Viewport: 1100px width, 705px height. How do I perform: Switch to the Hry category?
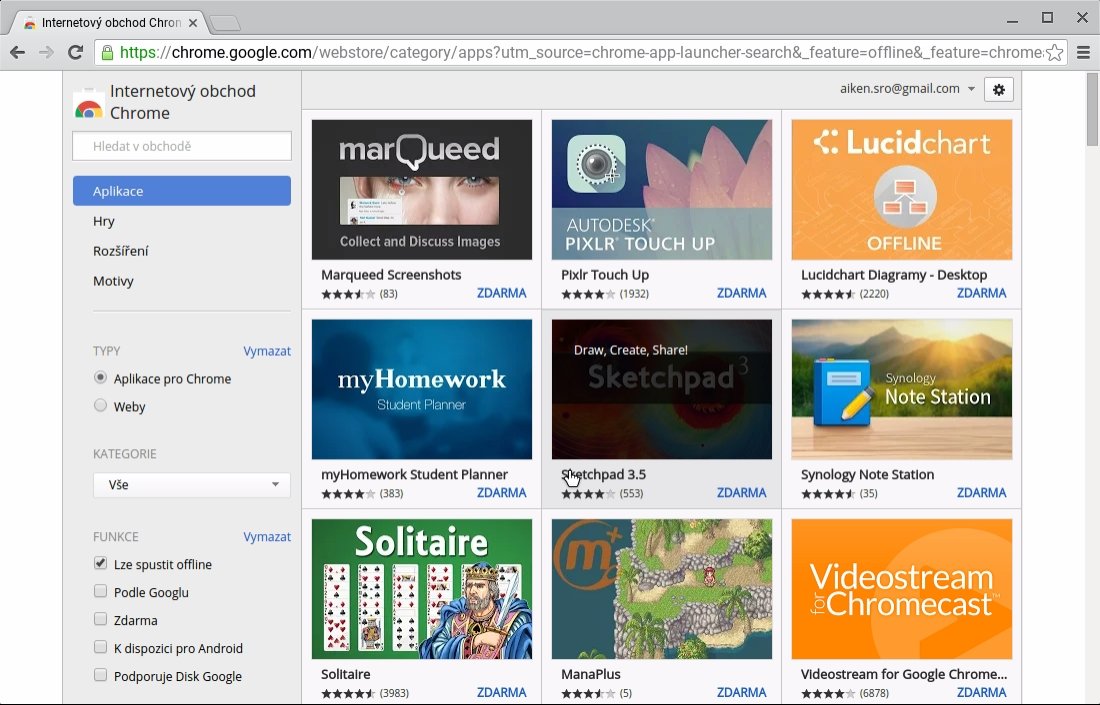104,221
